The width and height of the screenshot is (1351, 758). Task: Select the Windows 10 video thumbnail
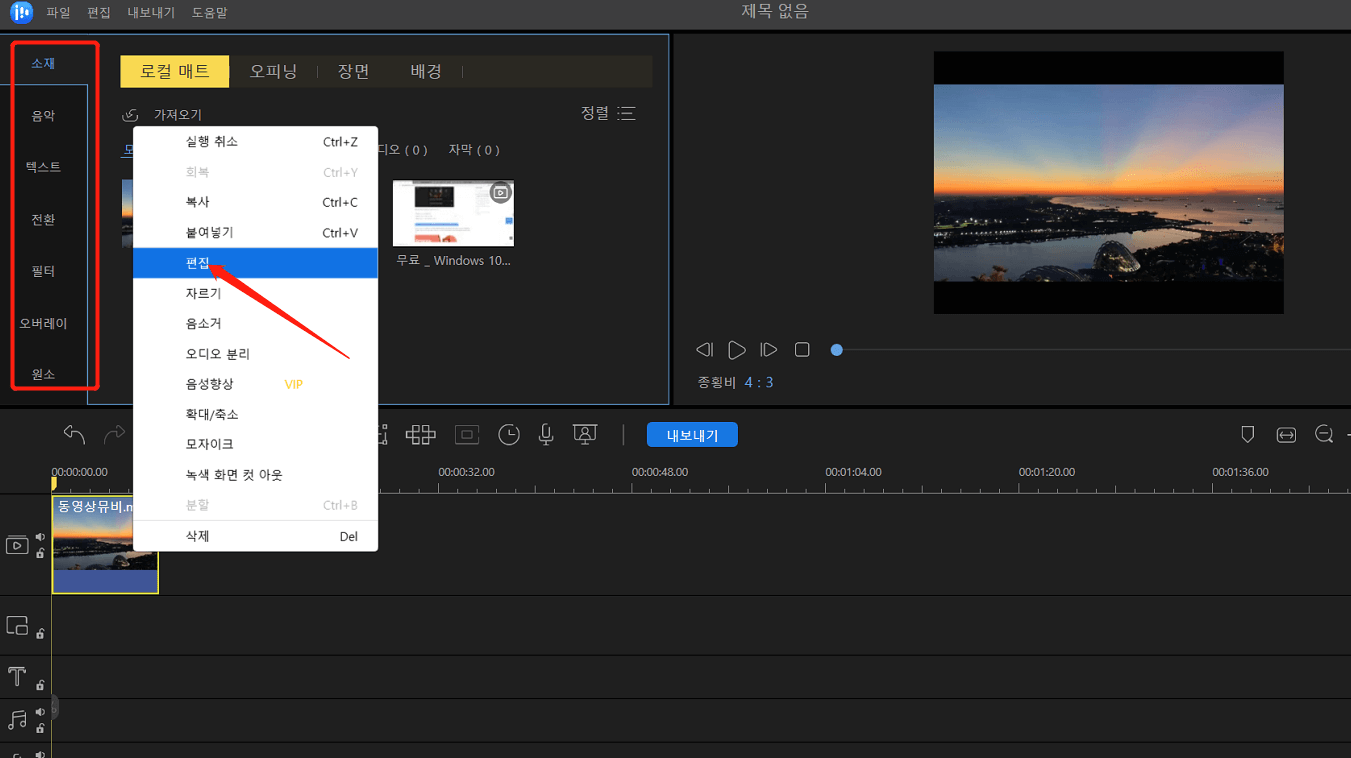pos(452,212)
